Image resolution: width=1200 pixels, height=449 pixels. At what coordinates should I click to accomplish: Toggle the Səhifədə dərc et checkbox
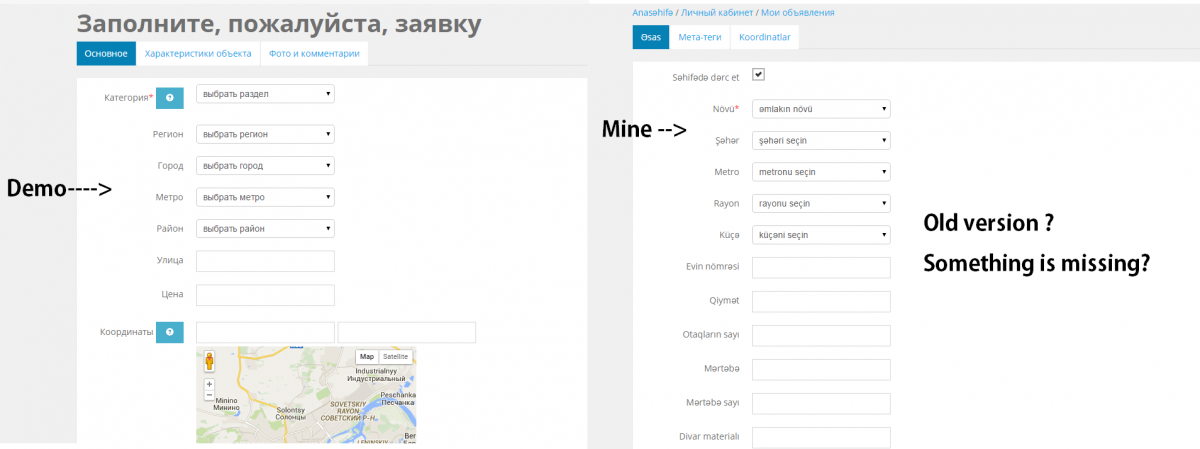[x=758, y=75]
